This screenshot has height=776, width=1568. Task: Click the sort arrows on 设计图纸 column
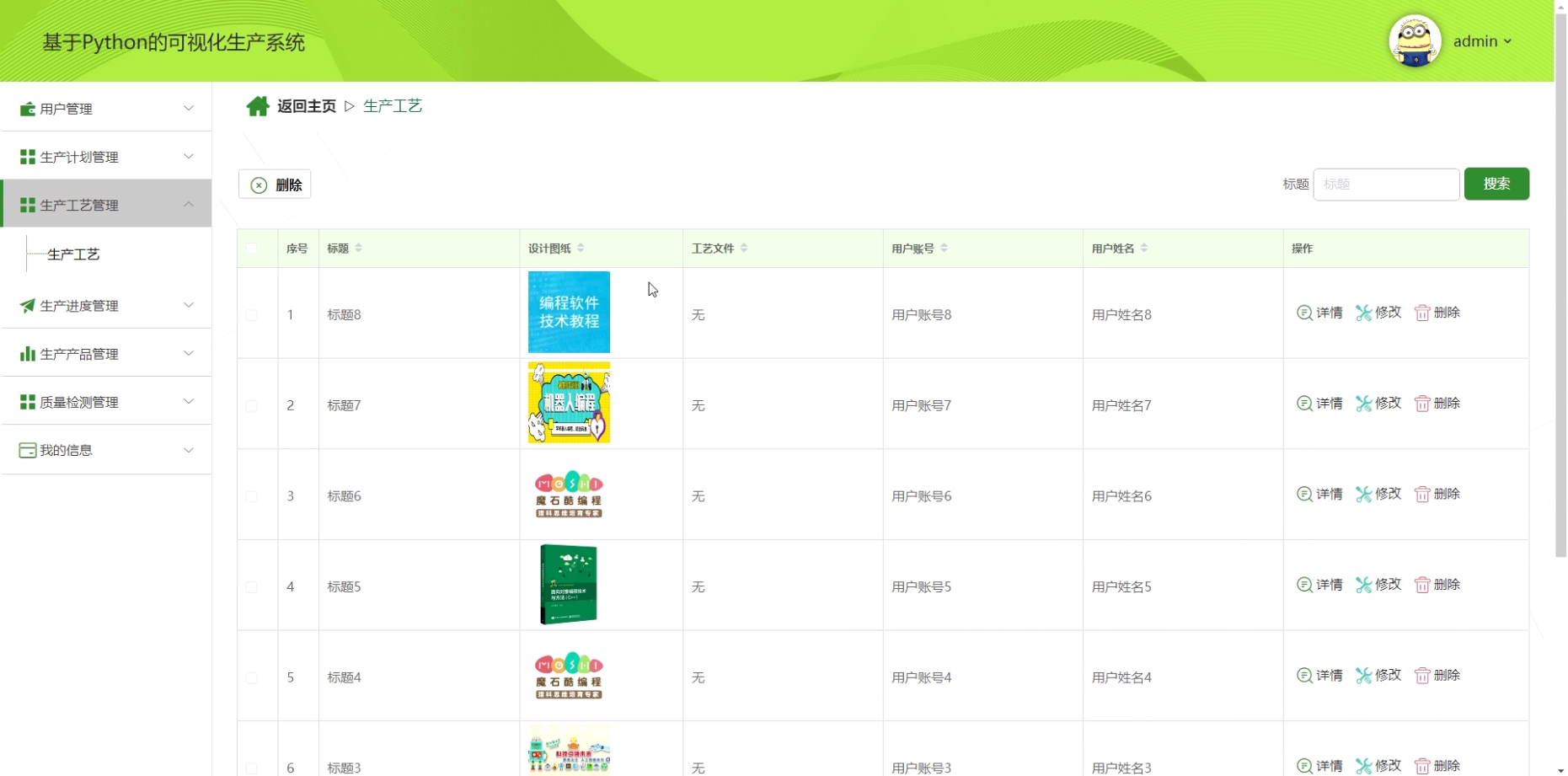click(x=581, y=249)
